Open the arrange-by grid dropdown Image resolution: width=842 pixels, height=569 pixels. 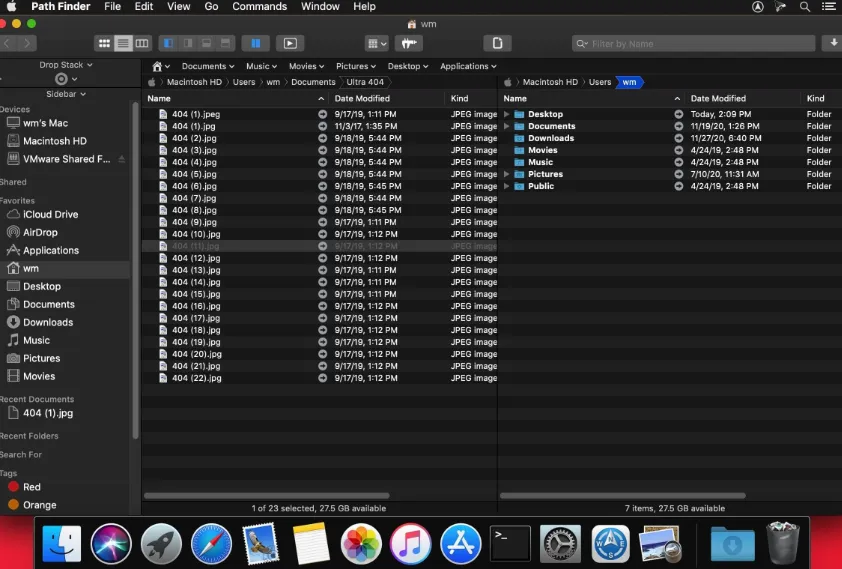point(376,43)
